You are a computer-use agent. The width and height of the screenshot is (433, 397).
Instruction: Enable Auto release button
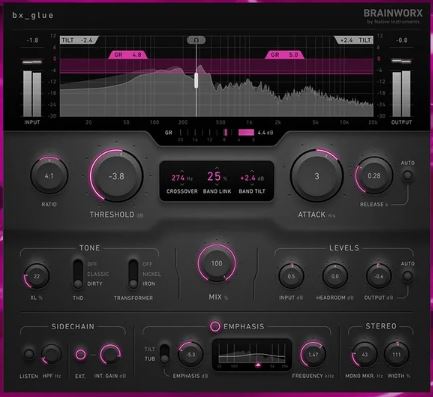point(407,175)
